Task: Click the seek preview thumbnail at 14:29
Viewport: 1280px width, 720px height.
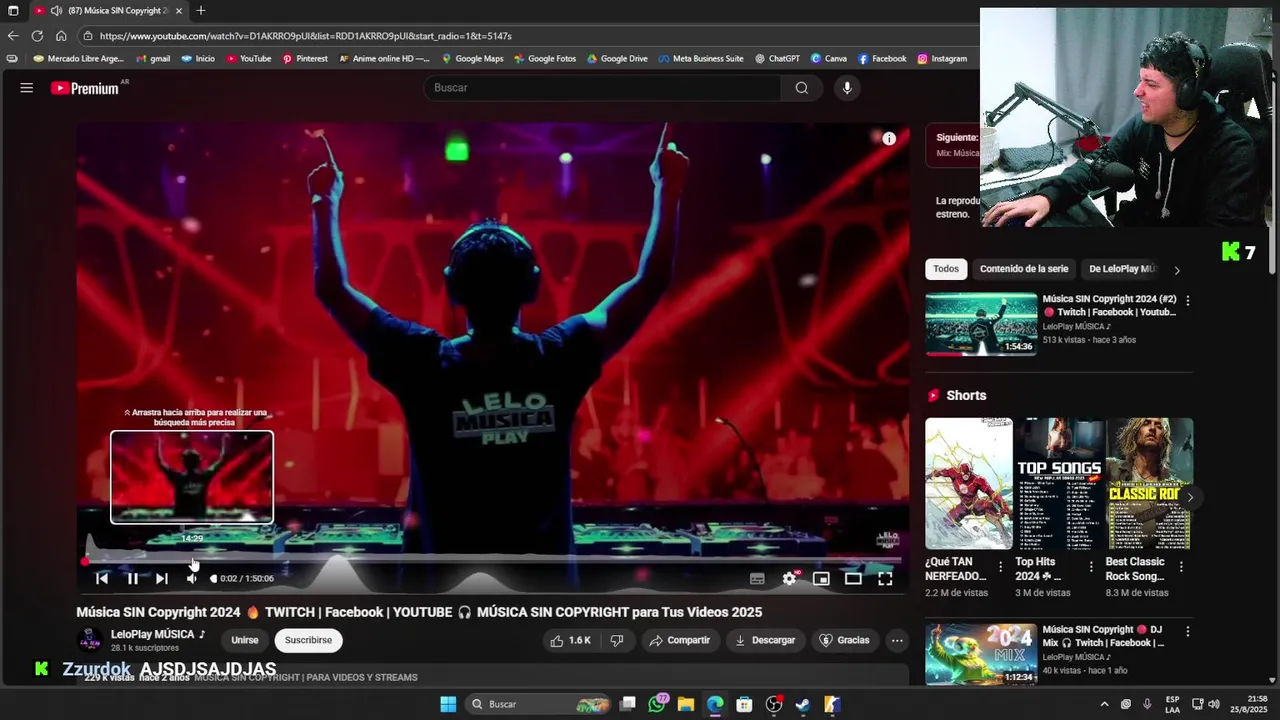Action: click(x=191, y=477)
